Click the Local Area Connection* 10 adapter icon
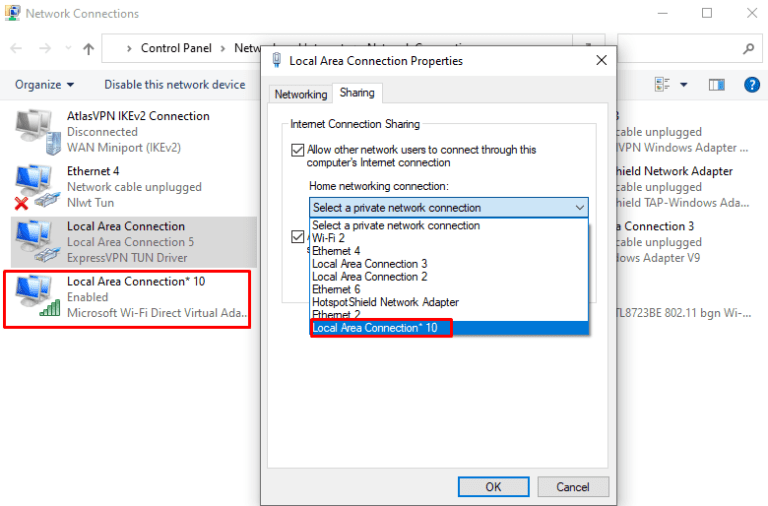This screenshot has height=506, width=768. (x=35, y=297)
